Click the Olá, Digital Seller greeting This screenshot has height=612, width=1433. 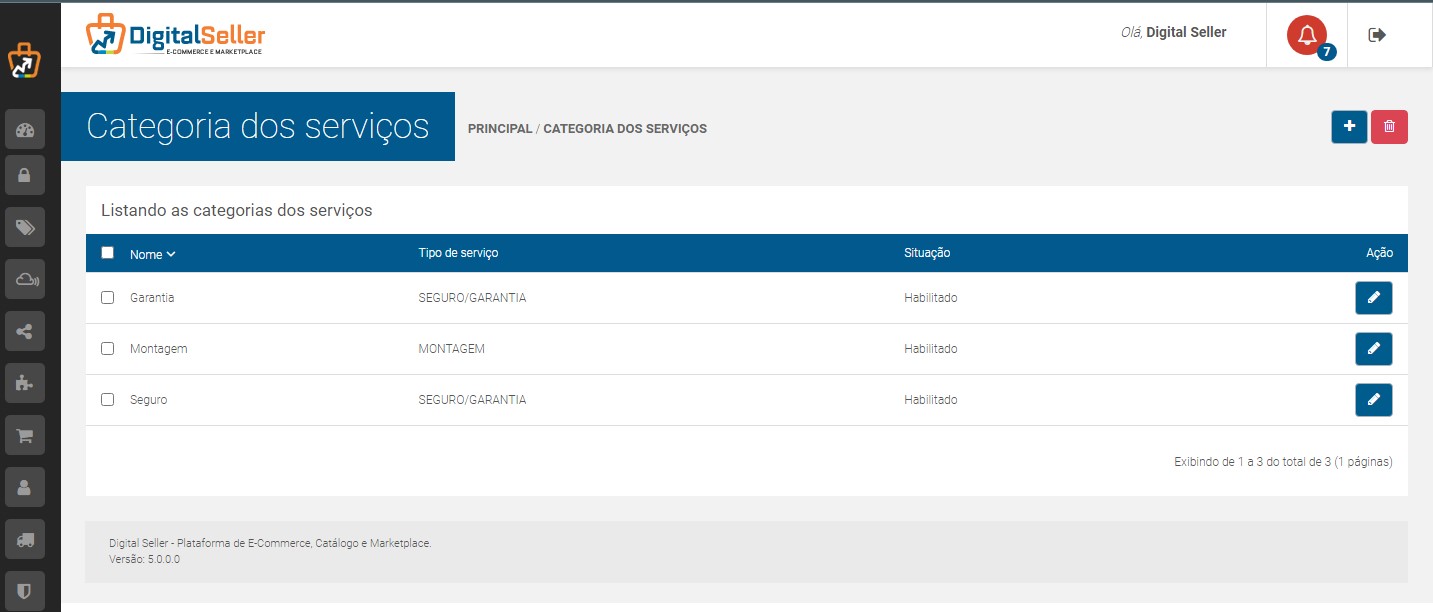point(1174,32)
